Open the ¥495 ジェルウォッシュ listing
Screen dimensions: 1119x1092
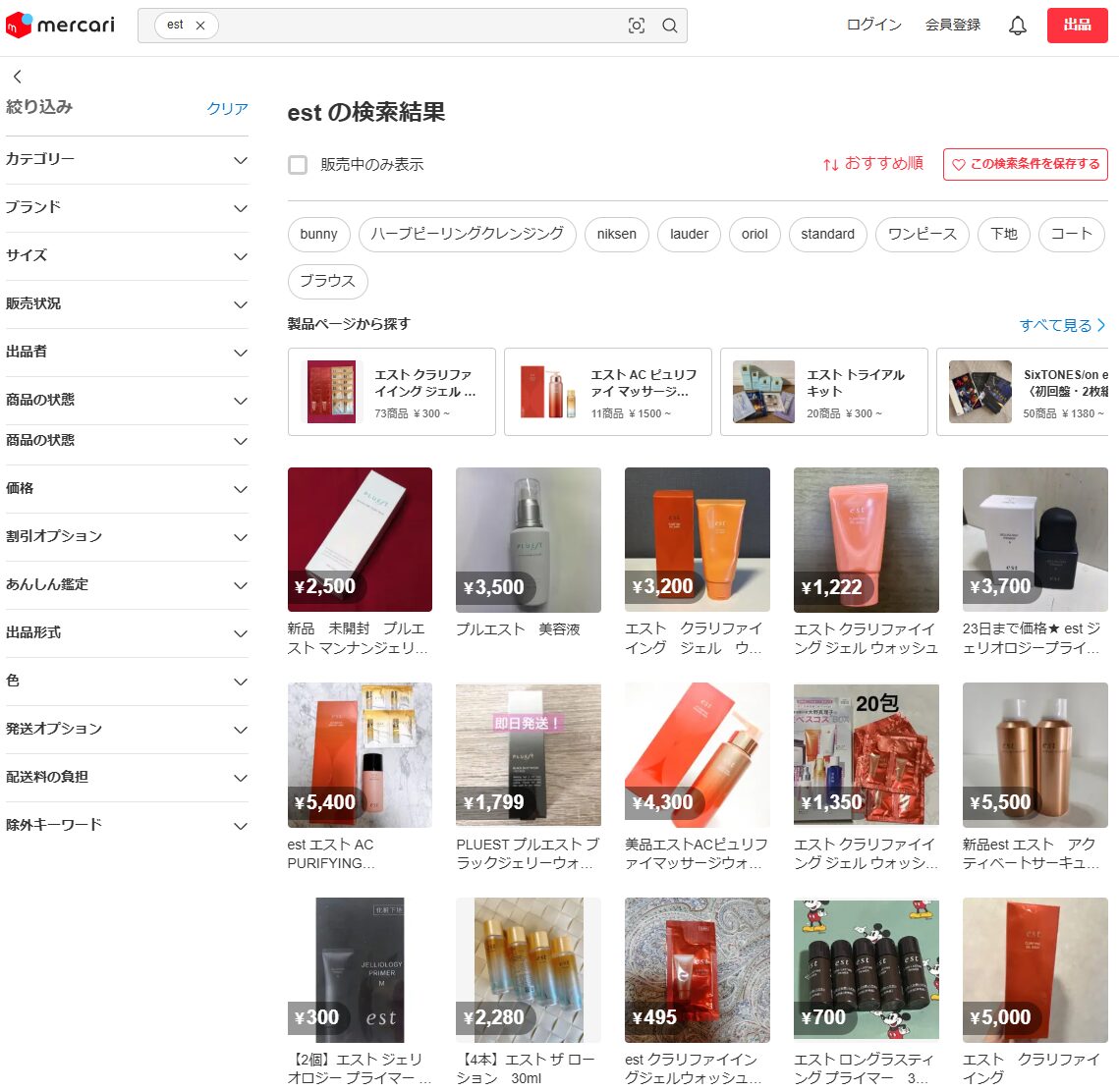(x=698, y=971)
